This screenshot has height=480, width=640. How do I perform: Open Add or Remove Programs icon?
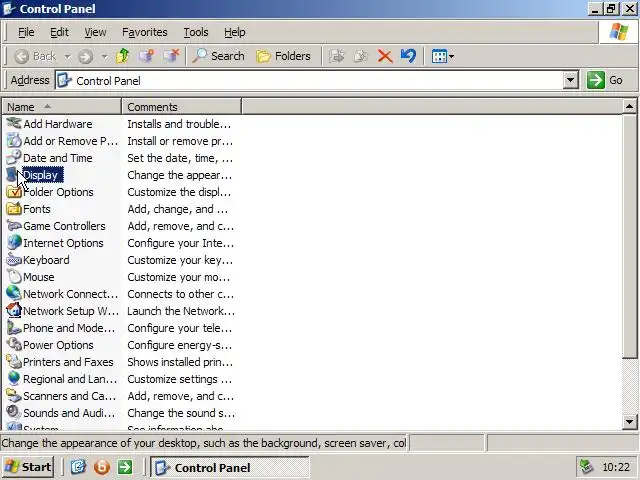[x=14, y=141]
